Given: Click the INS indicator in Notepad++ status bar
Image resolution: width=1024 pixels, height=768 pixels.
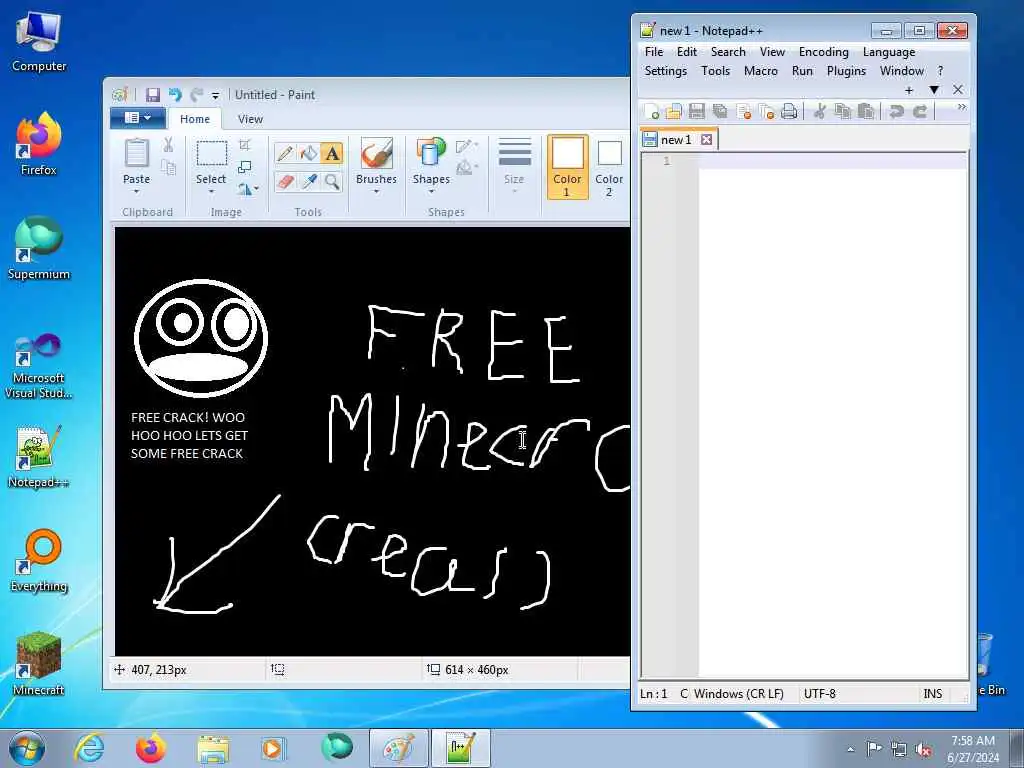Looking at the screenshot, I should (933, 694).
